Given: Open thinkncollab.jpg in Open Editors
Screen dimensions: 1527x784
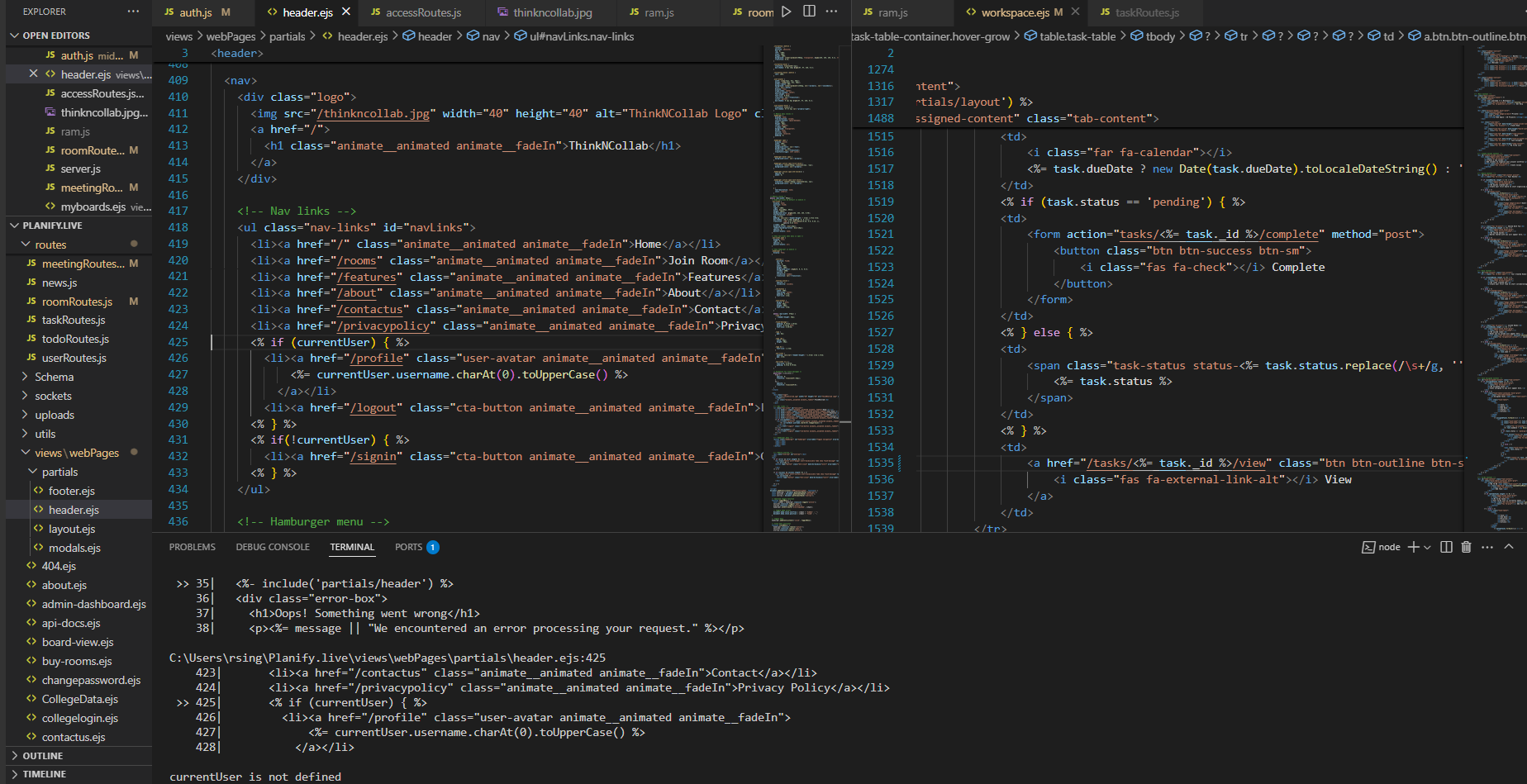Looking at the screenshot, I should tap(79, 112).
